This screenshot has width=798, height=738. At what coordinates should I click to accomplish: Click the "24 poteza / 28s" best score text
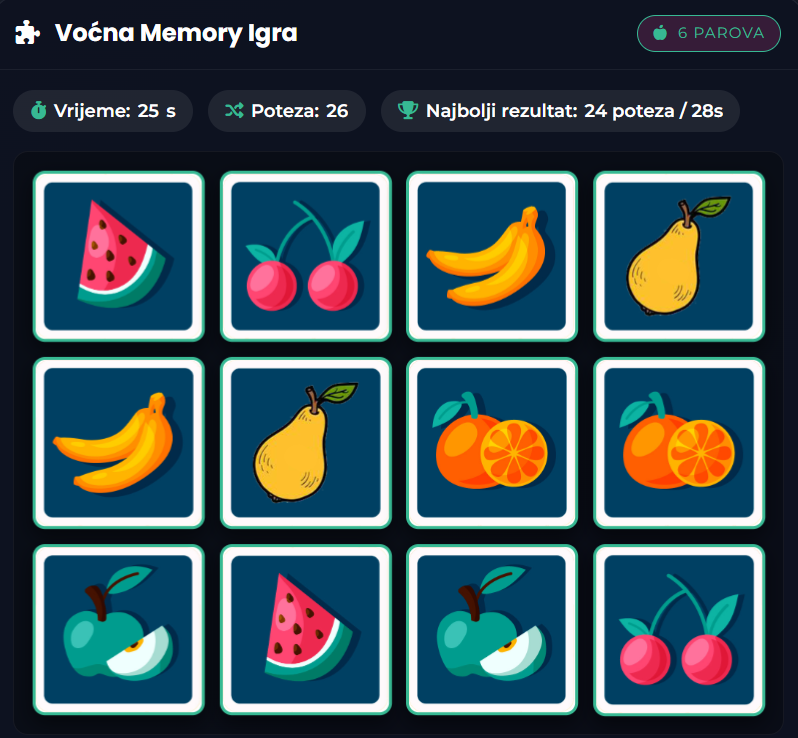(x=653, y=111)
